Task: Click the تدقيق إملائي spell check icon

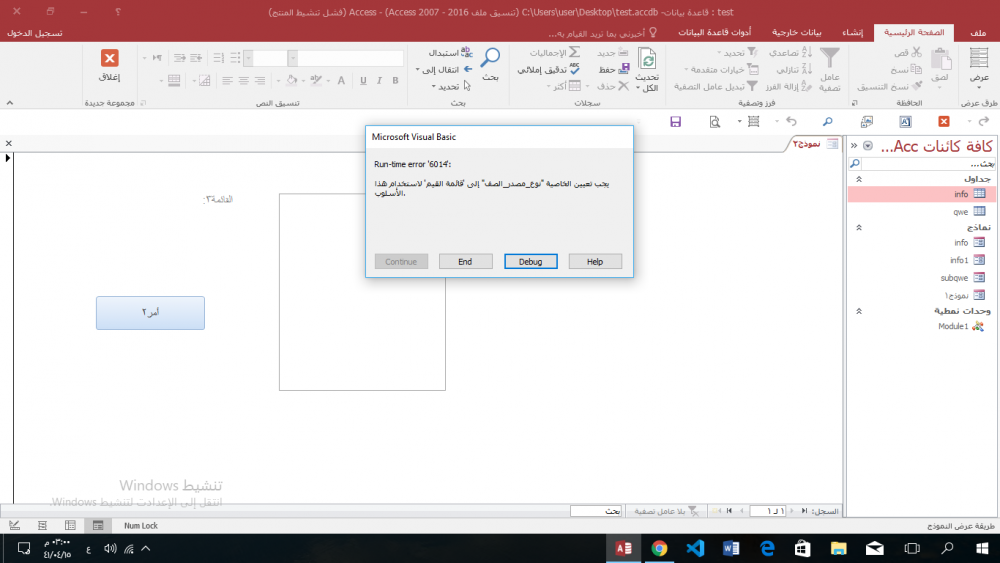Action: coord(575,69)
